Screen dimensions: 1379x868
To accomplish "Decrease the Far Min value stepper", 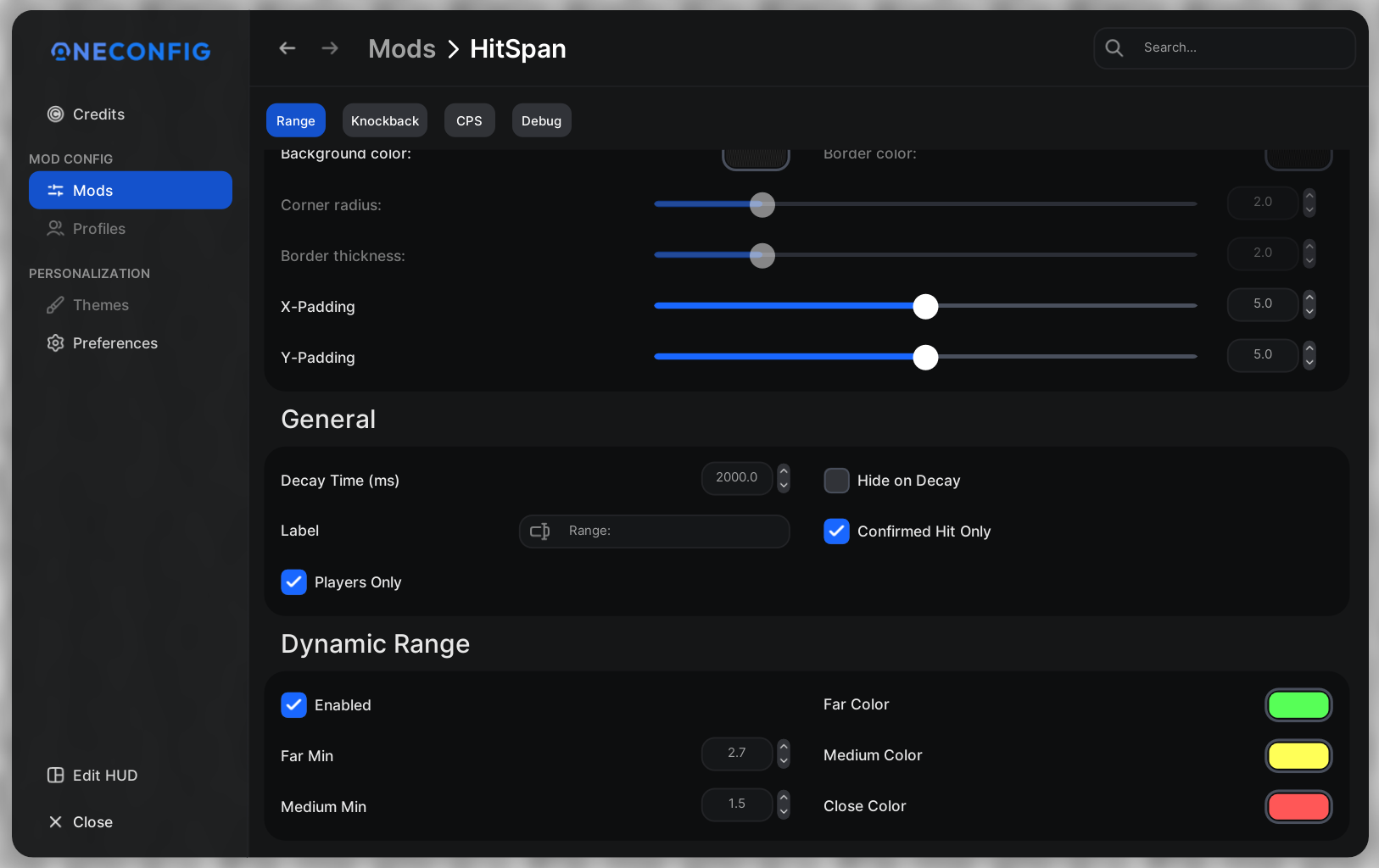I will [x=784, y=760].
